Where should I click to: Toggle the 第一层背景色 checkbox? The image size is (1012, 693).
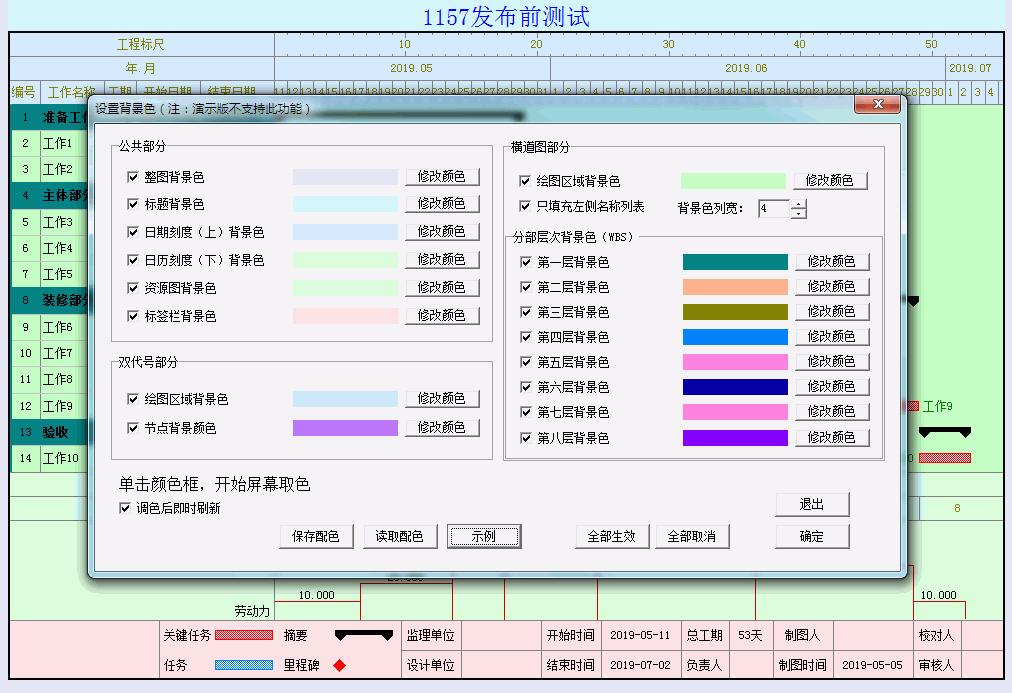525,262
